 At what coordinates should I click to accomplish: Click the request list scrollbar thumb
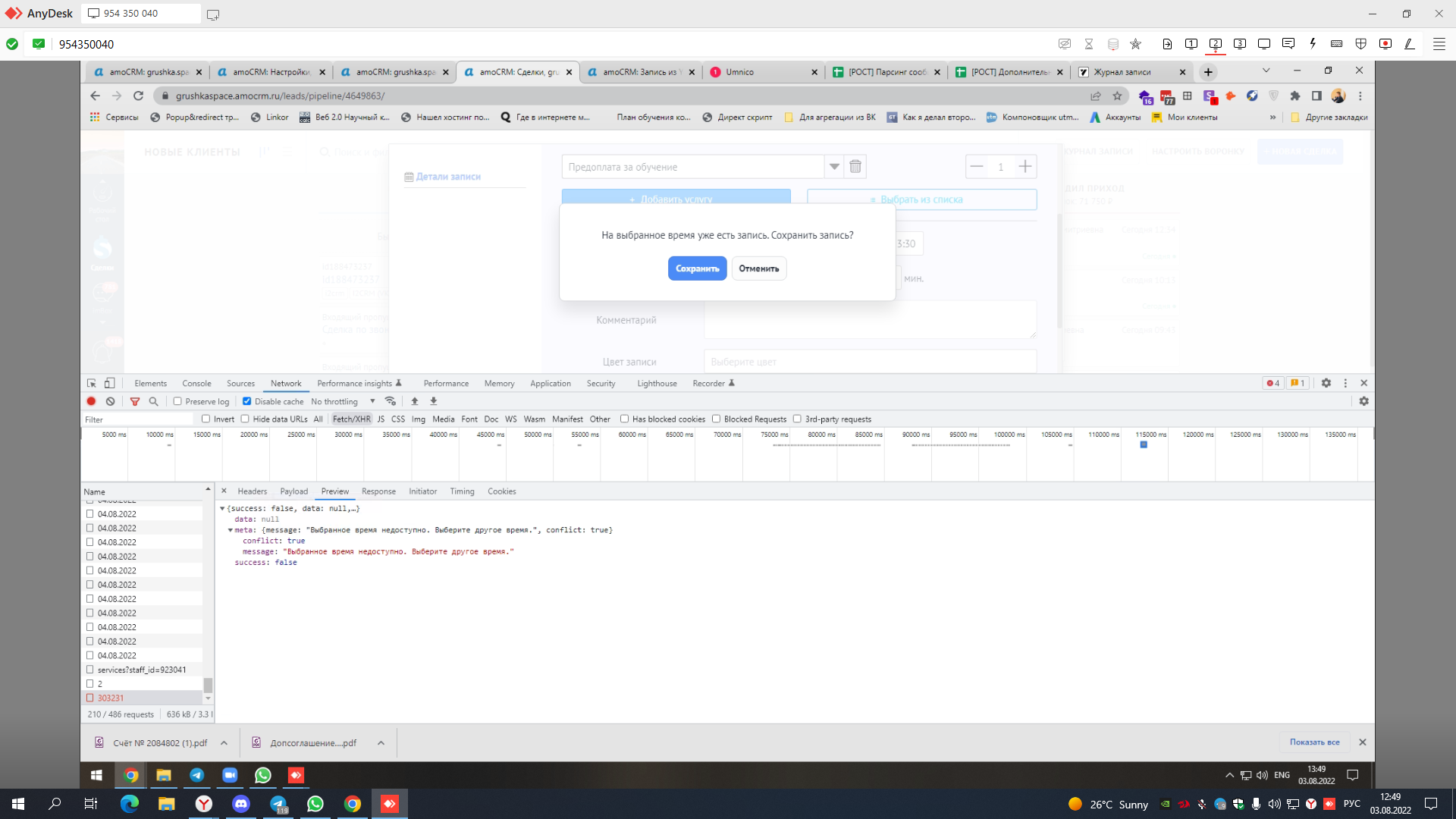(208, 685)
